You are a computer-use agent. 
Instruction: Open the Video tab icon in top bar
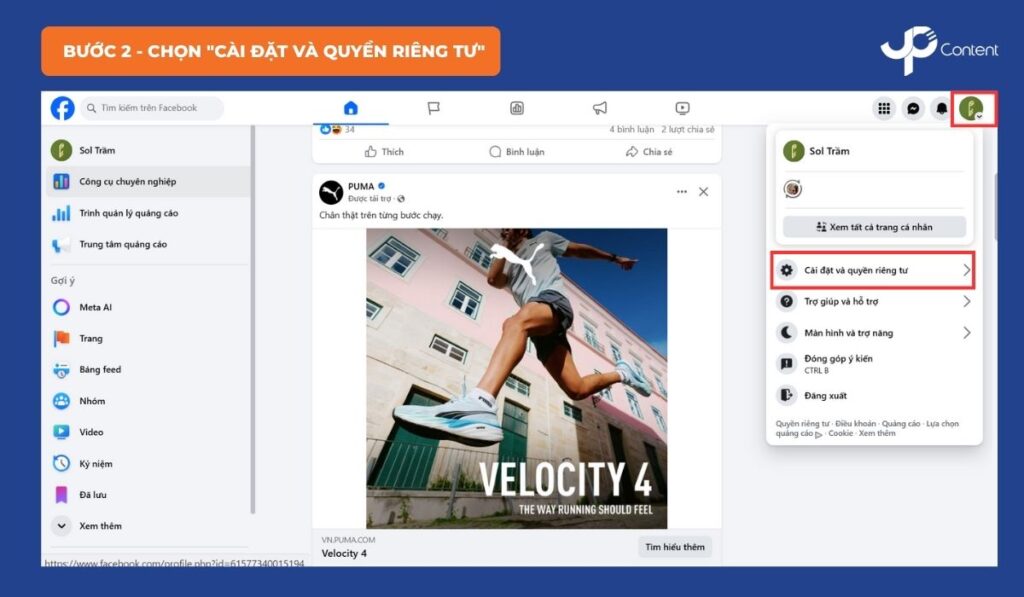pyautogui.click(x=682, y=108)
